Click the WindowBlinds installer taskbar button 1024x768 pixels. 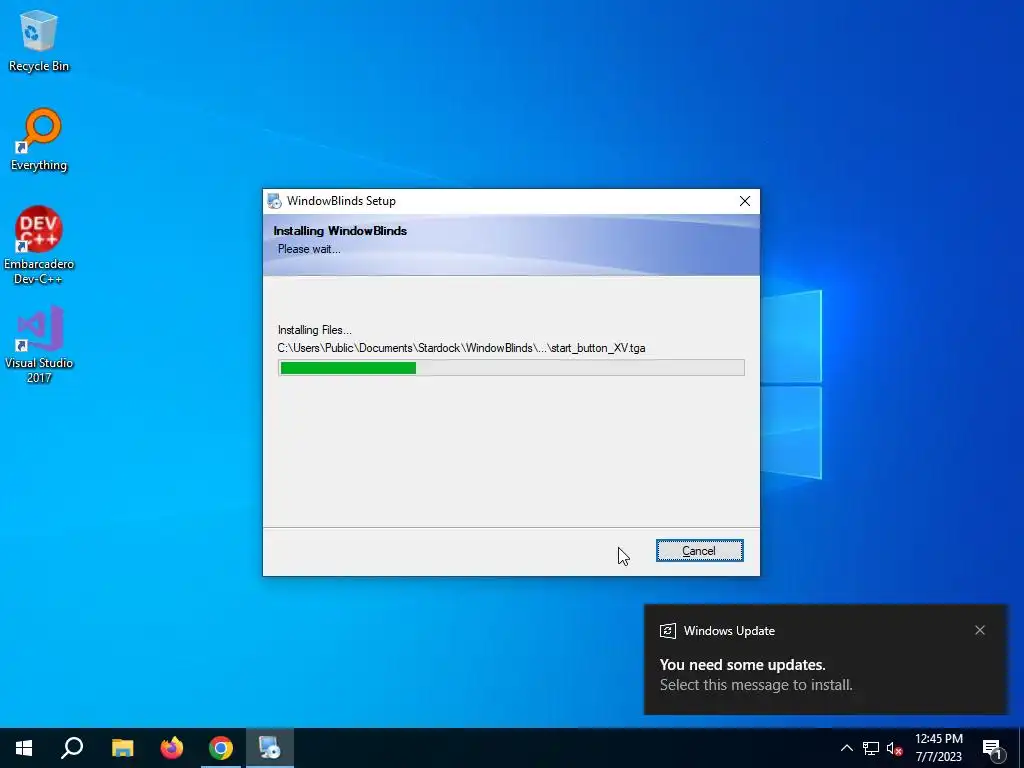tap(270, 748)
